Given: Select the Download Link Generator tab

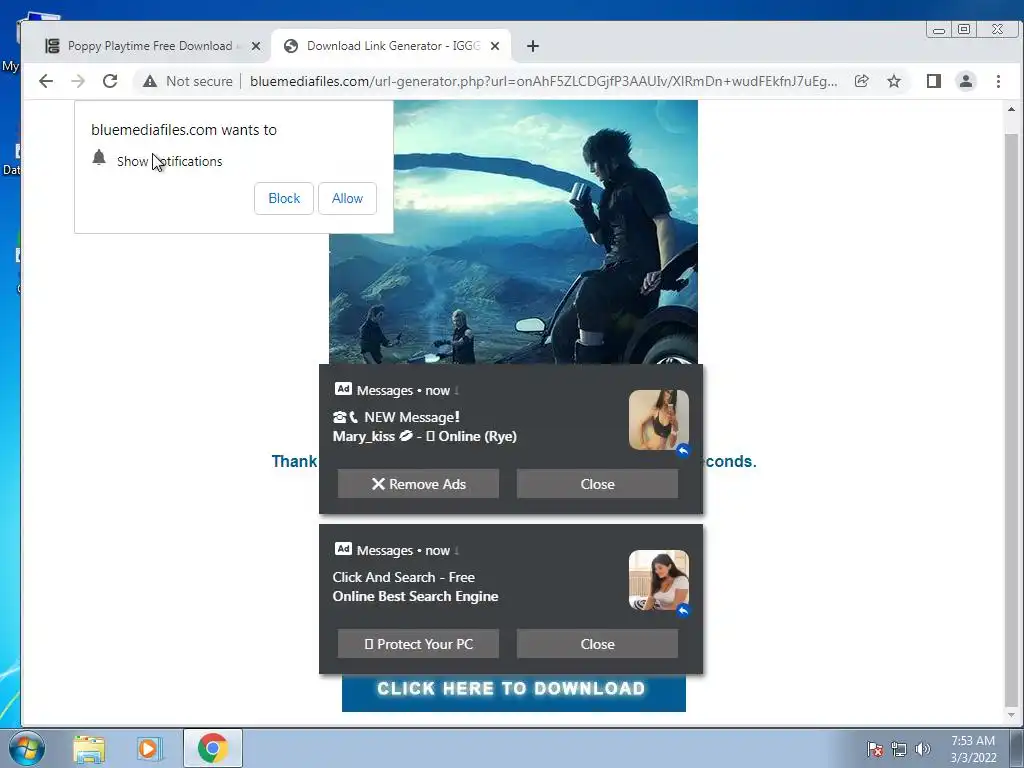Looking at the screenshot, I should pyautogui.click(x=392, y=46).
